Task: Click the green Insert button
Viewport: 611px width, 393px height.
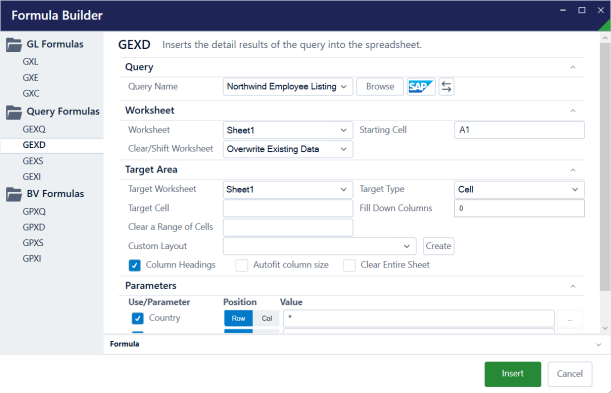Action: [x=512, y=374]
